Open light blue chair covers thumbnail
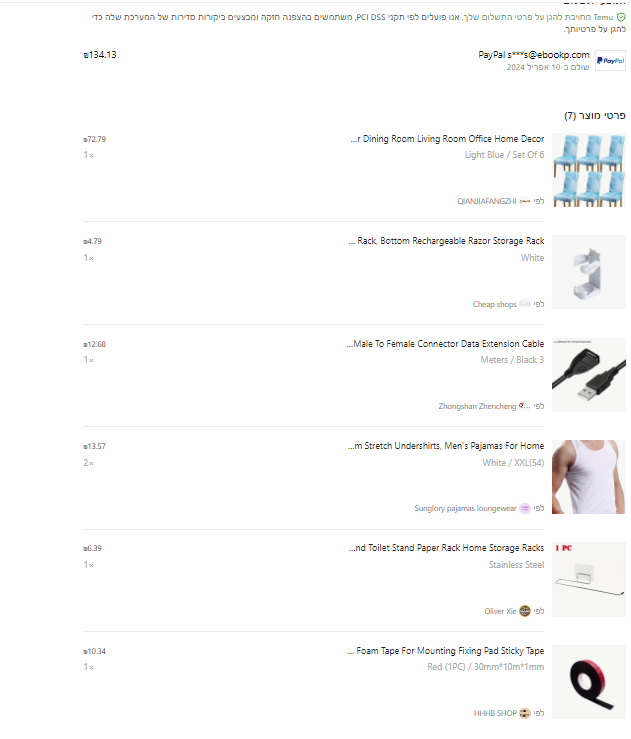 point(589,170)
